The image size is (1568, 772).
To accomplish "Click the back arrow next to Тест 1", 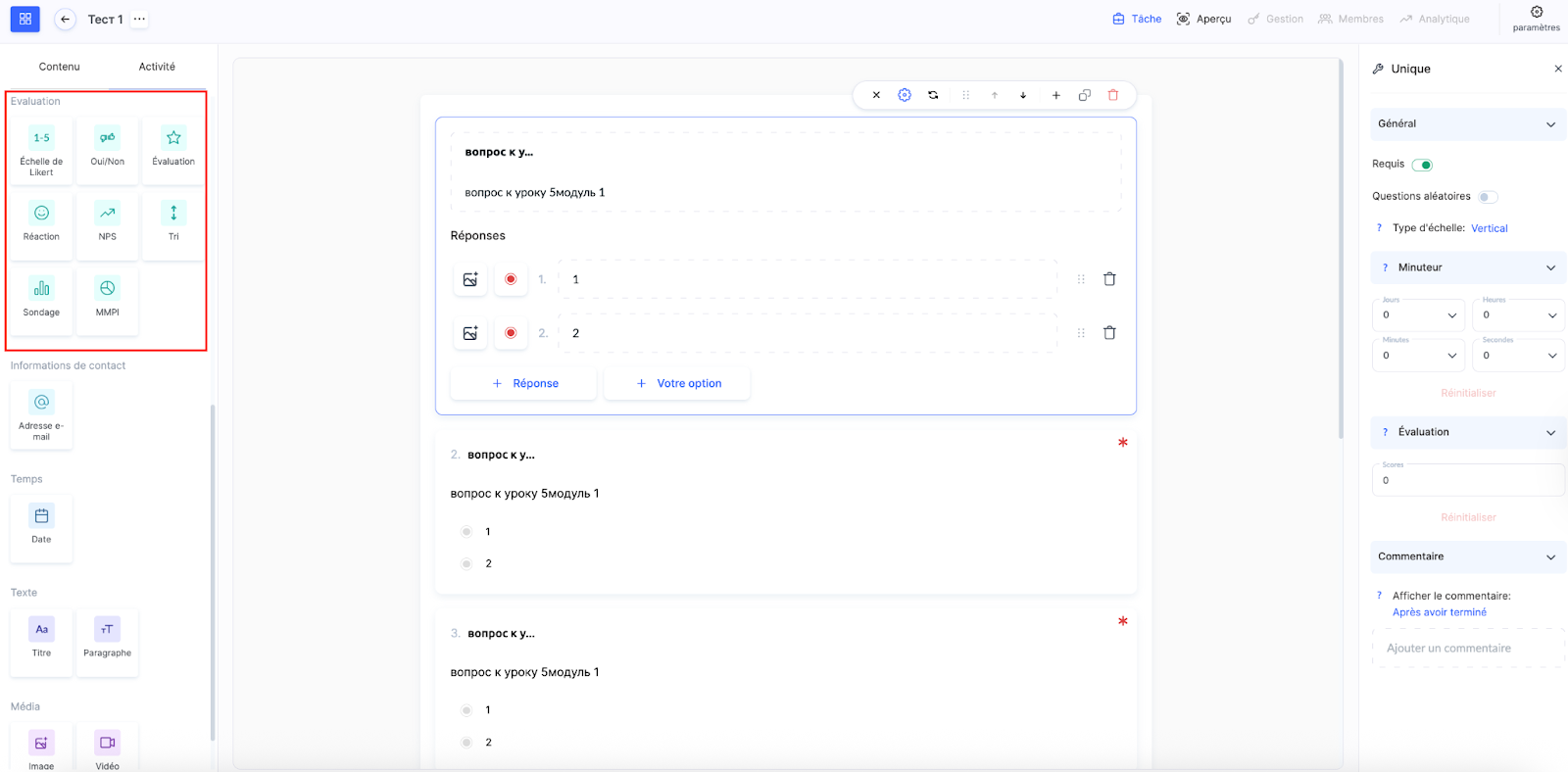I will (65, 20).
